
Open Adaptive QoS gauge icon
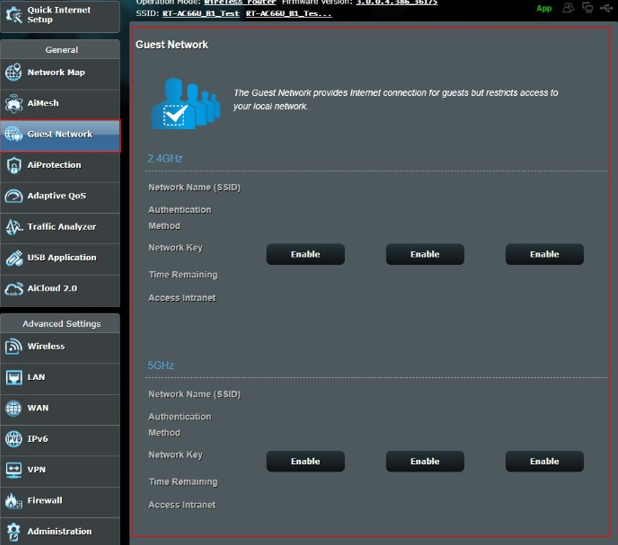(x=13, y=196)
